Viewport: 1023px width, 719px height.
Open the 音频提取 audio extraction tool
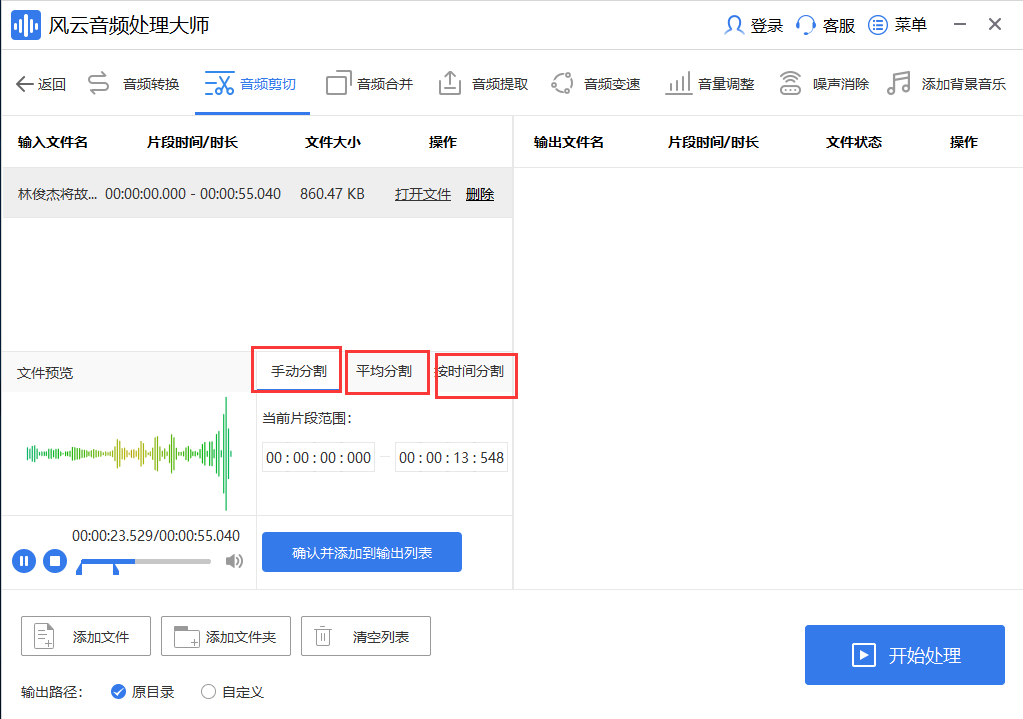coord(483,84)
